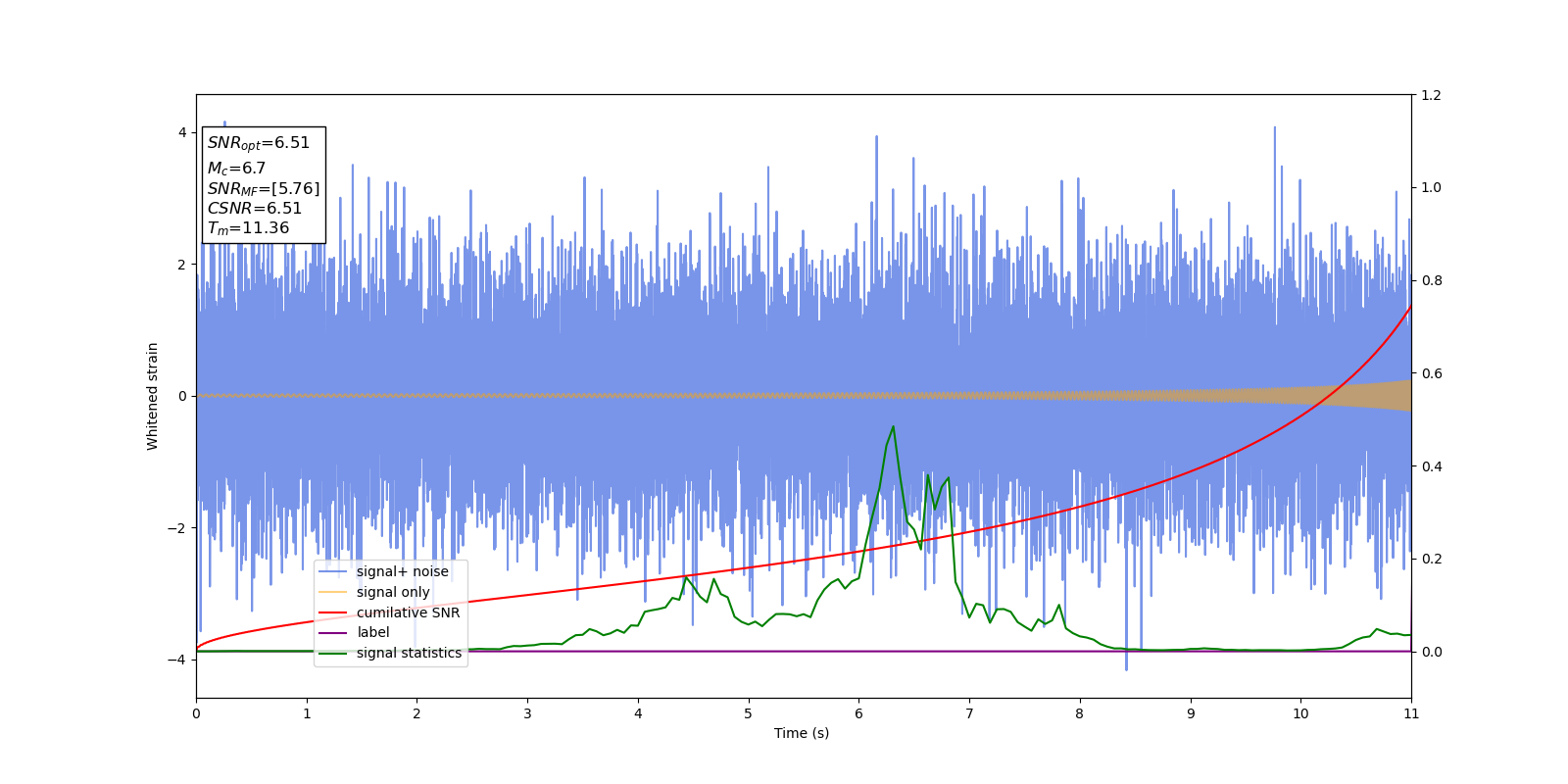The image size is (1568, 784).
Task: Click the blue line swatch in legend
Action: 333,571
